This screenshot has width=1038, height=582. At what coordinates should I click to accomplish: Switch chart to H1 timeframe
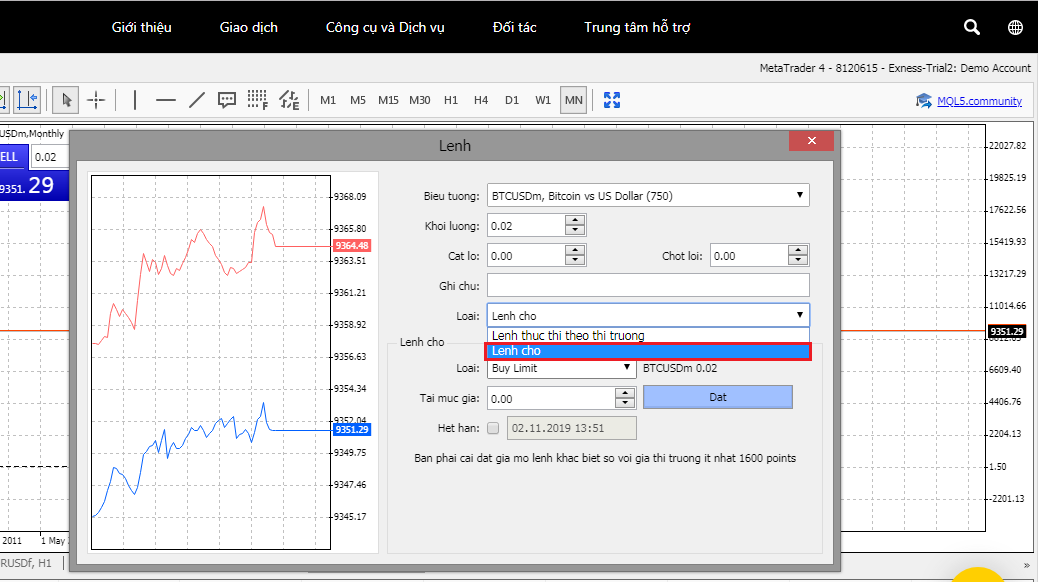(x=451, y=100)
